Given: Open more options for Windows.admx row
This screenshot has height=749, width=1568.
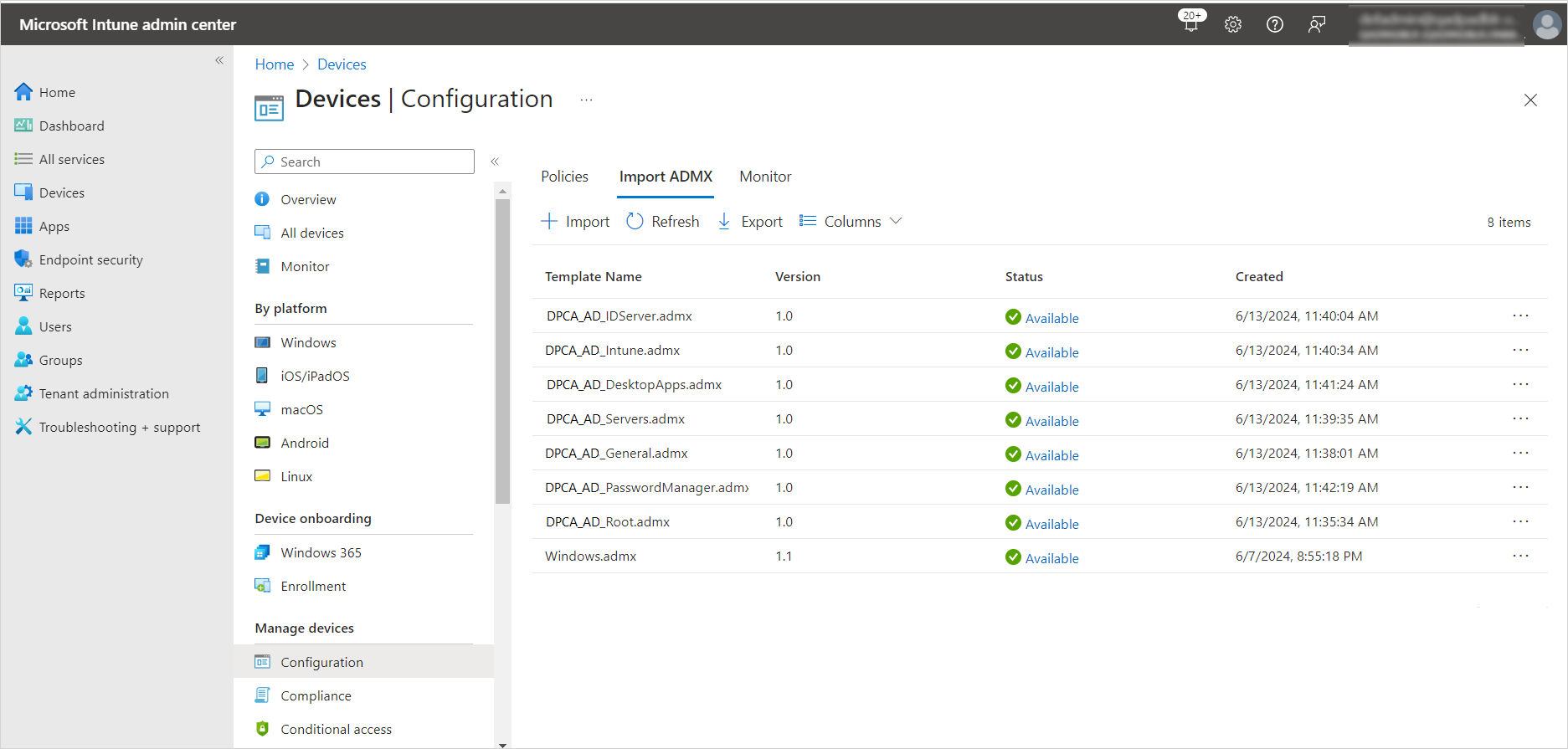Looking at the screenshot, I should [x=1520, y=556].
